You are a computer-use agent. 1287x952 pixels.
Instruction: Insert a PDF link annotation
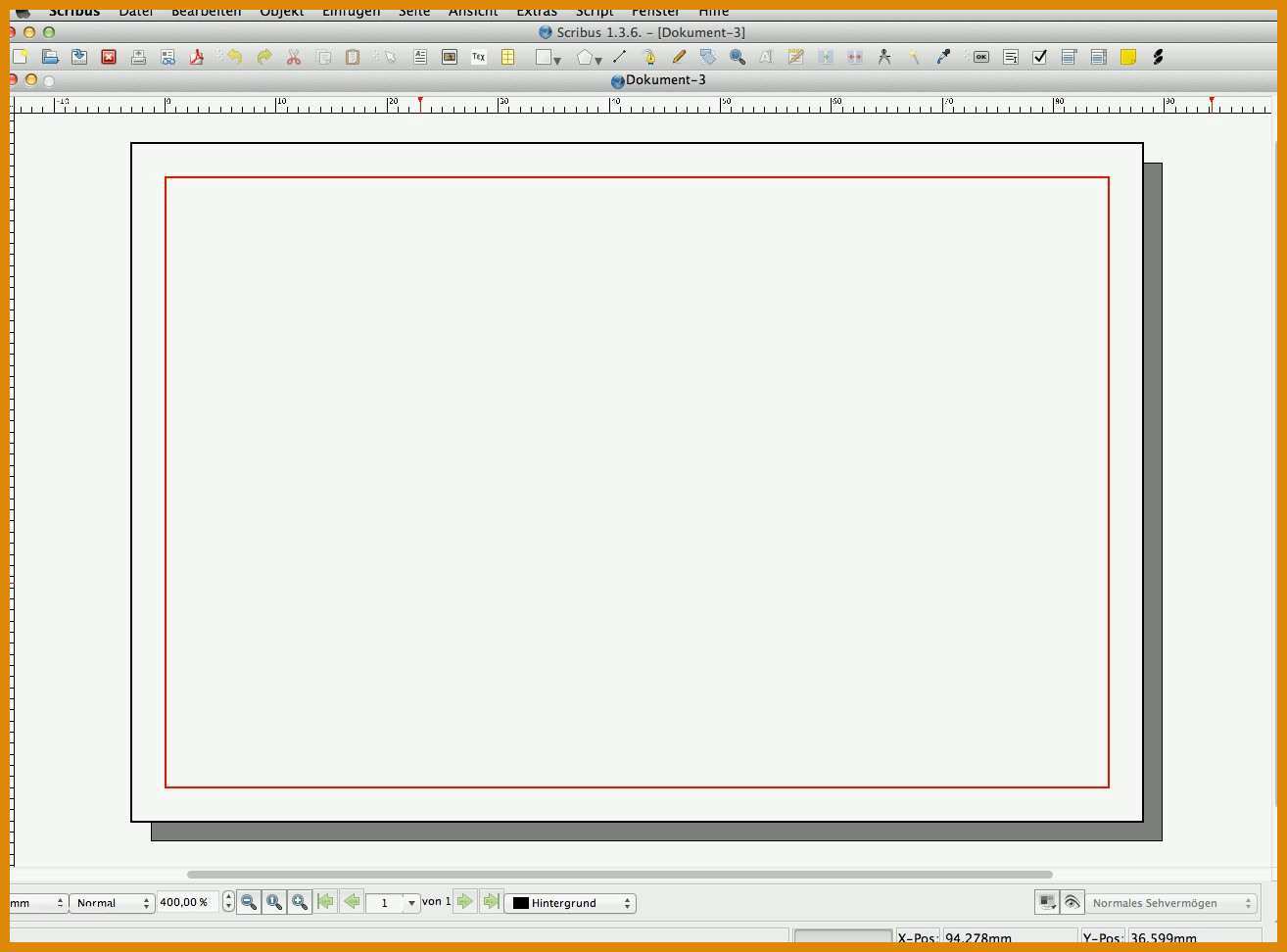click(1158, 57)
